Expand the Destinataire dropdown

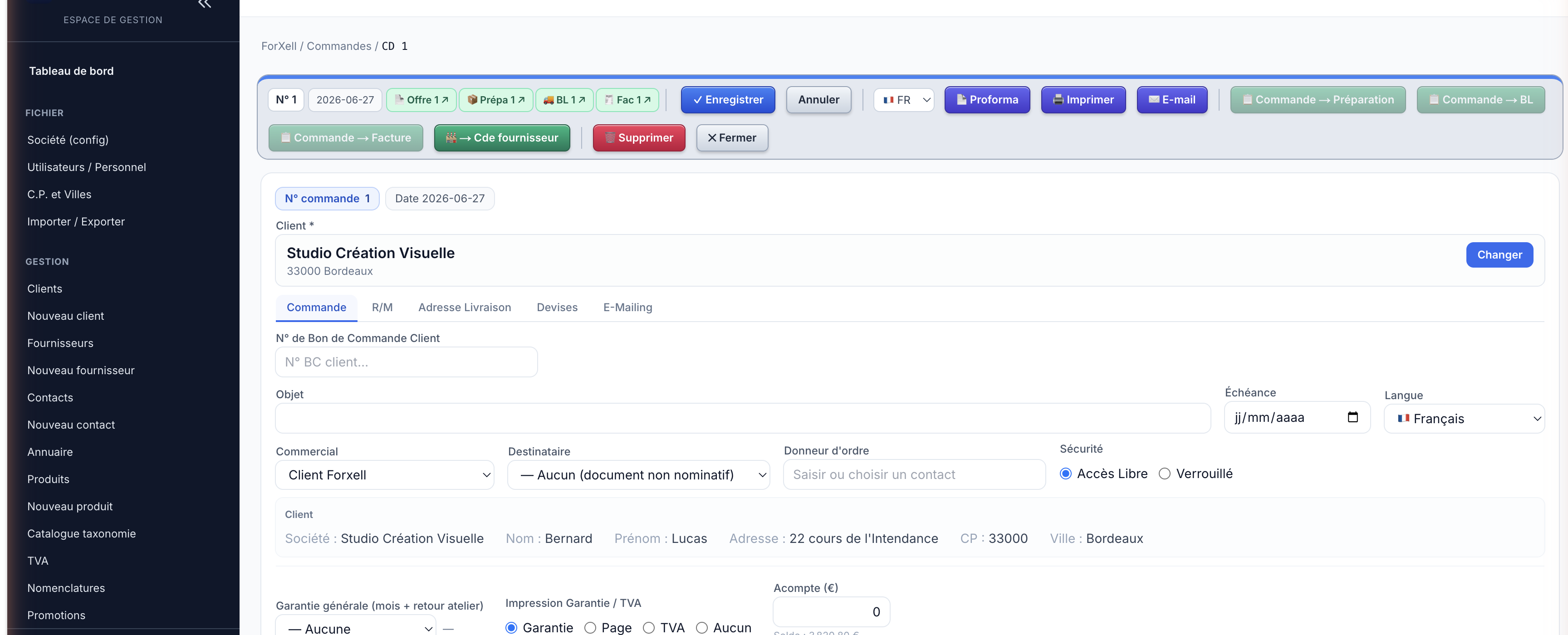coord(638,475)
